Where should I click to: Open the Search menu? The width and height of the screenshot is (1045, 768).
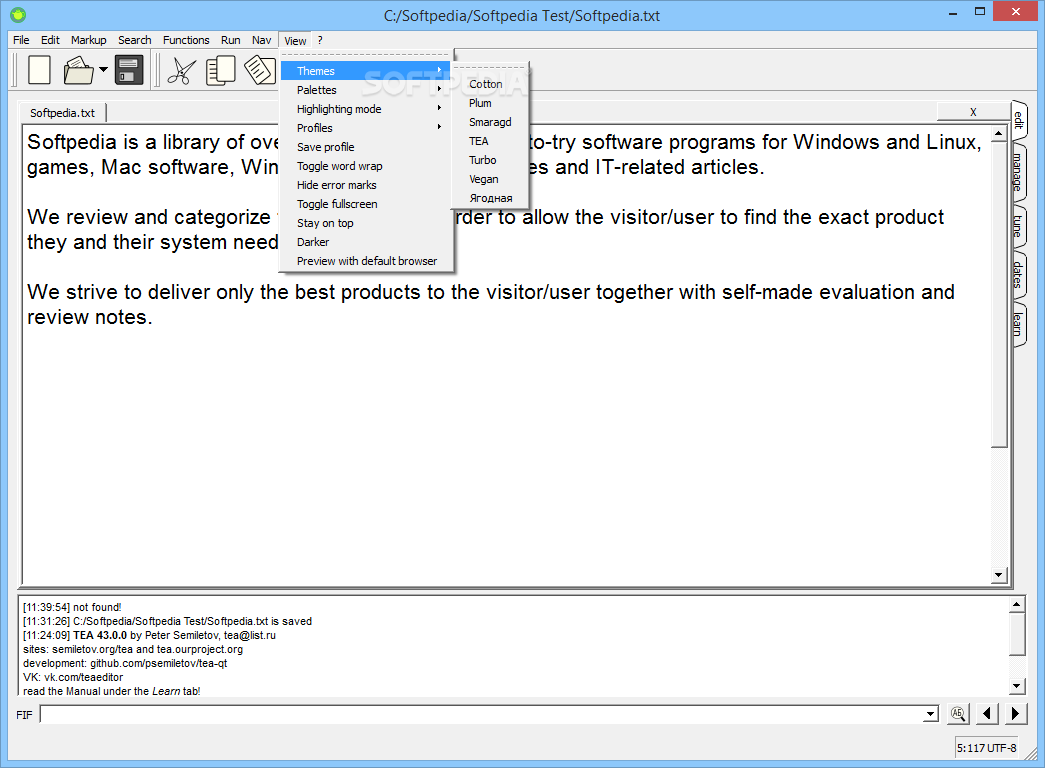coord(135,40)
